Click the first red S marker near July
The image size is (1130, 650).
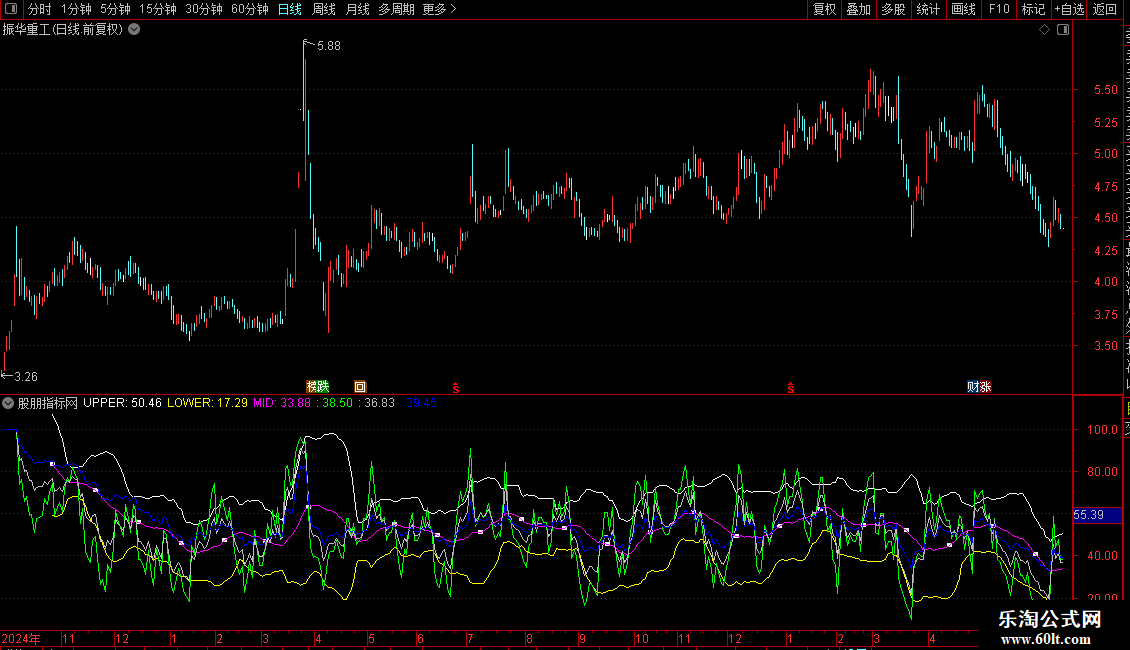coord(455,388)
